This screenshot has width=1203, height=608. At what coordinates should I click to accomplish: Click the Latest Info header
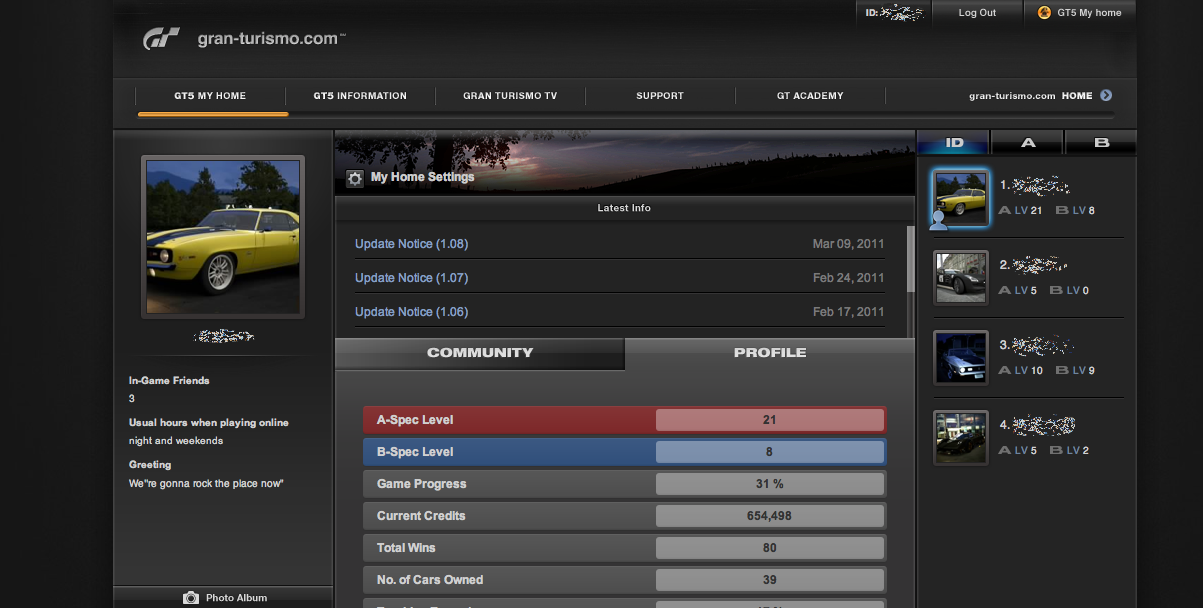pyautogui.click(x=625, y=208)
